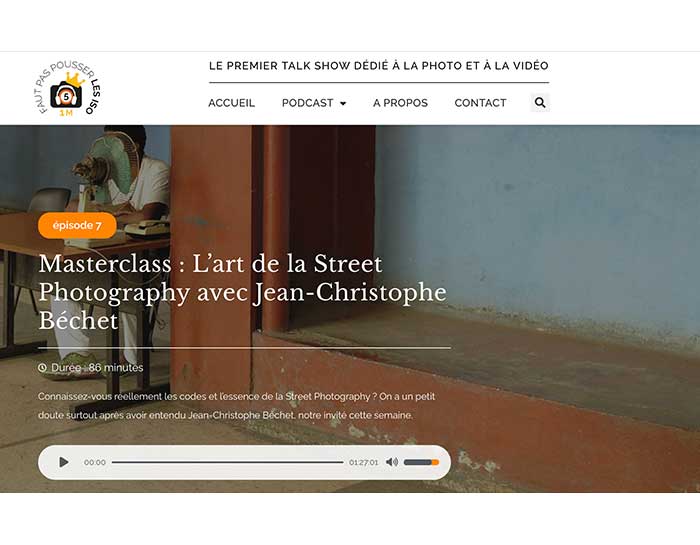
Task: Mute the audio with speaker icon
Action: tap(392, 462)
